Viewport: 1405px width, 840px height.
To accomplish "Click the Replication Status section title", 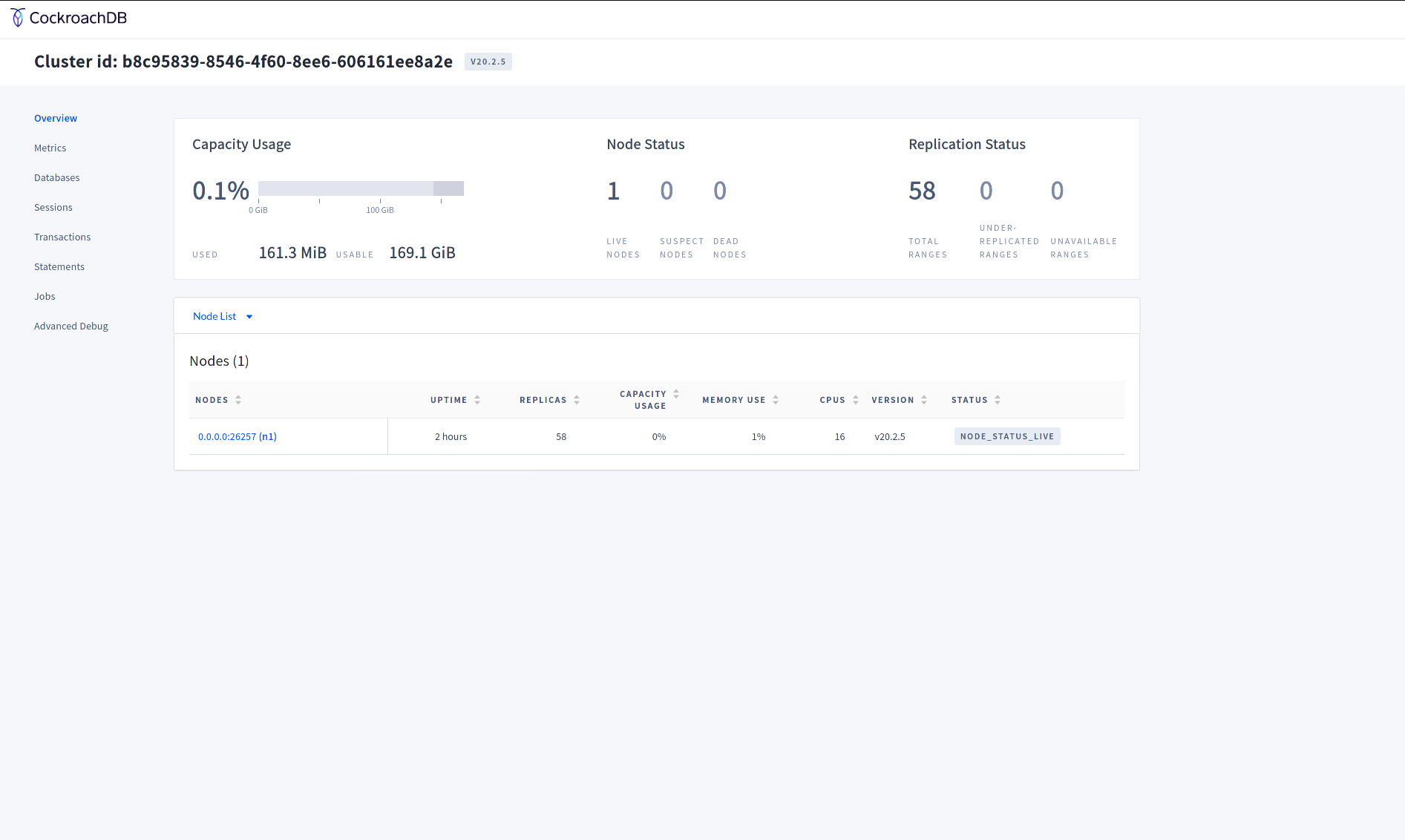I will pyautogui.click(x=967, y=144).
